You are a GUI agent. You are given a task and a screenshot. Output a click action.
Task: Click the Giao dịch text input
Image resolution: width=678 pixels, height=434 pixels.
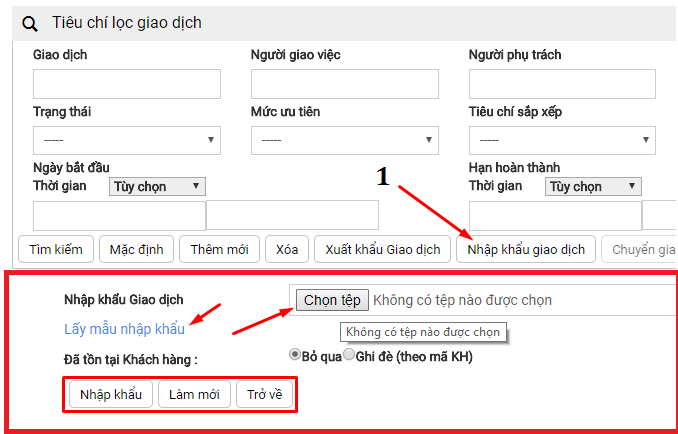pos(127,84)
